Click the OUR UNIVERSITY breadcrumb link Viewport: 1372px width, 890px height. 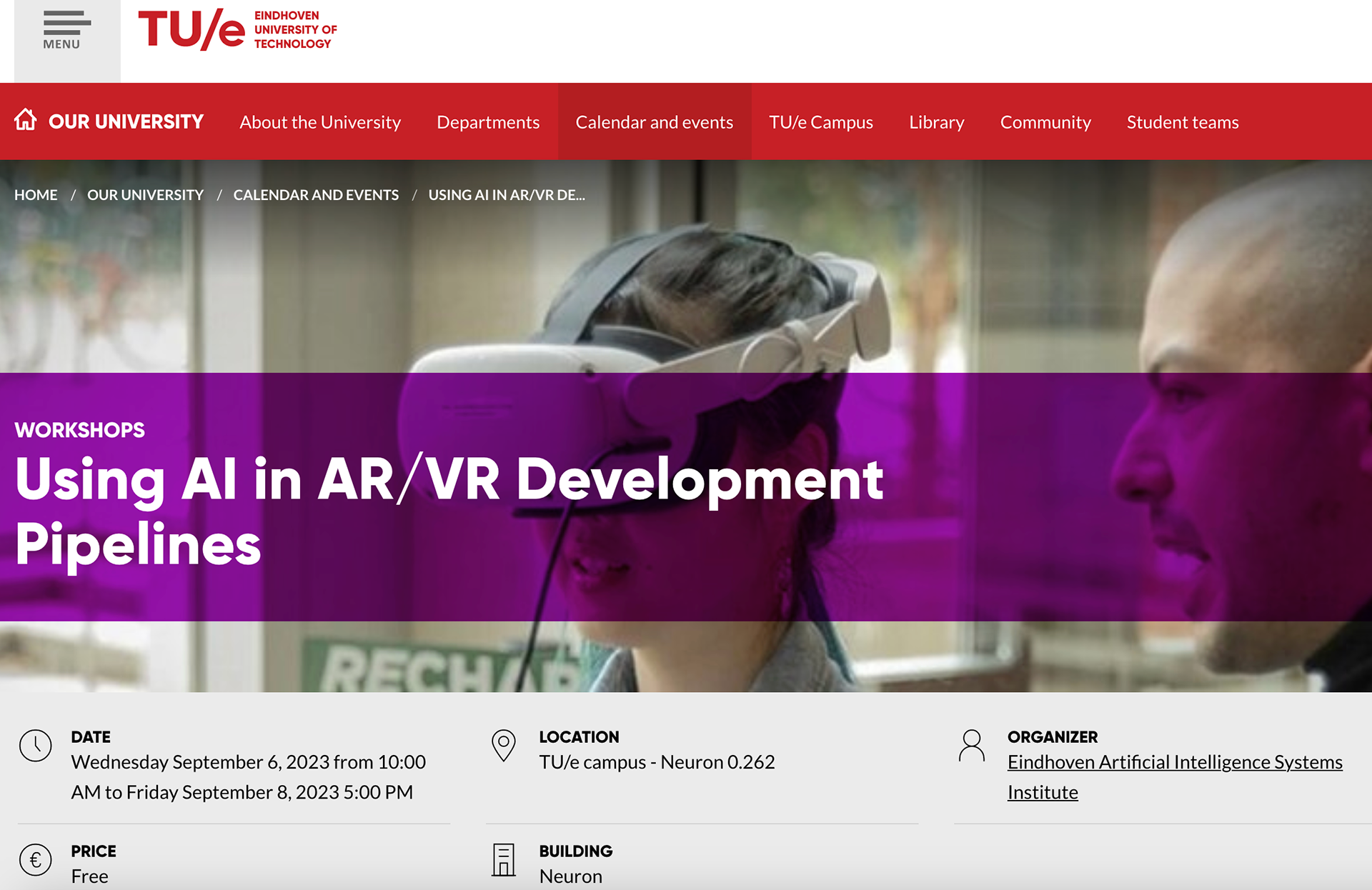point(145,195)
